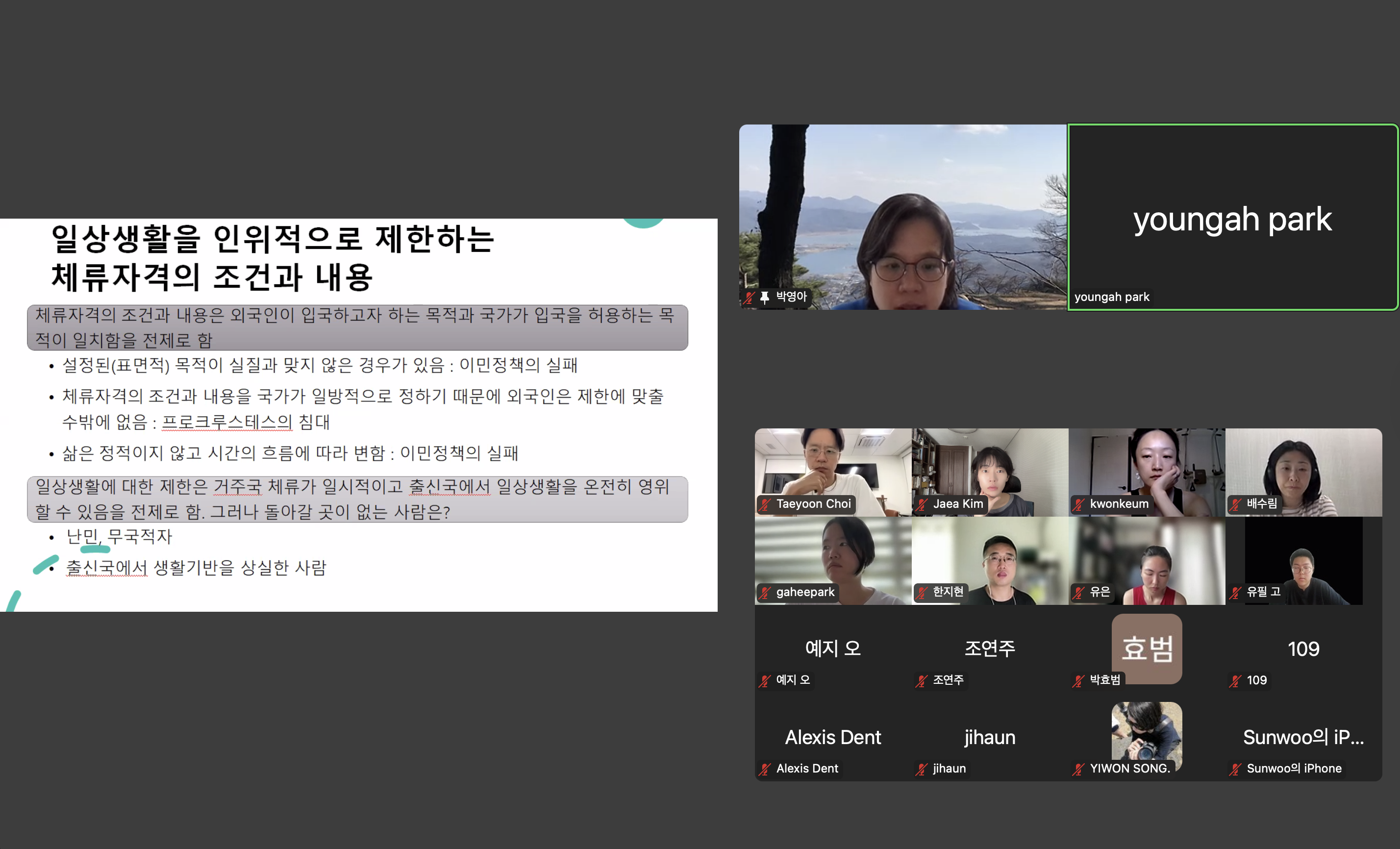
Task: Click muted mic icon next to 유필 고
Action: (1235, 593)
